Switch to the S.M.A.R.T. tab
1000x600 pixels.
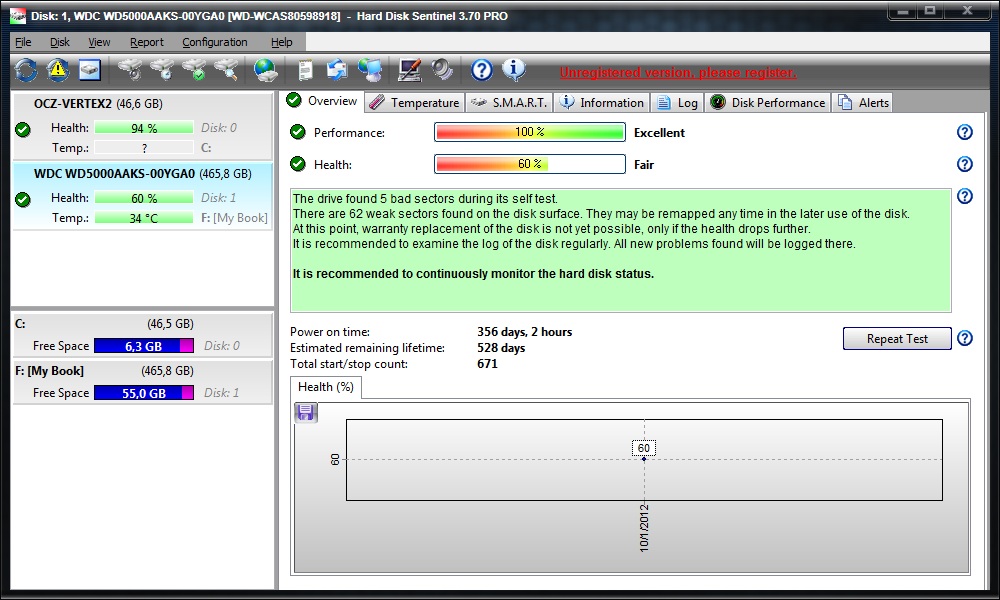509,103
